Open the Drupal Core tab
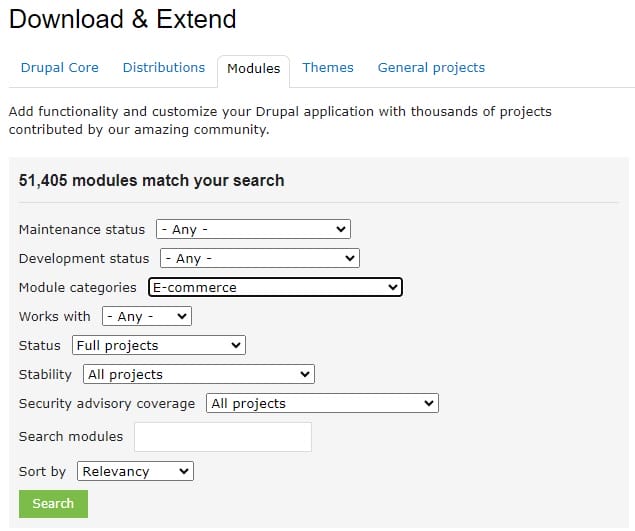 [60, 68]
